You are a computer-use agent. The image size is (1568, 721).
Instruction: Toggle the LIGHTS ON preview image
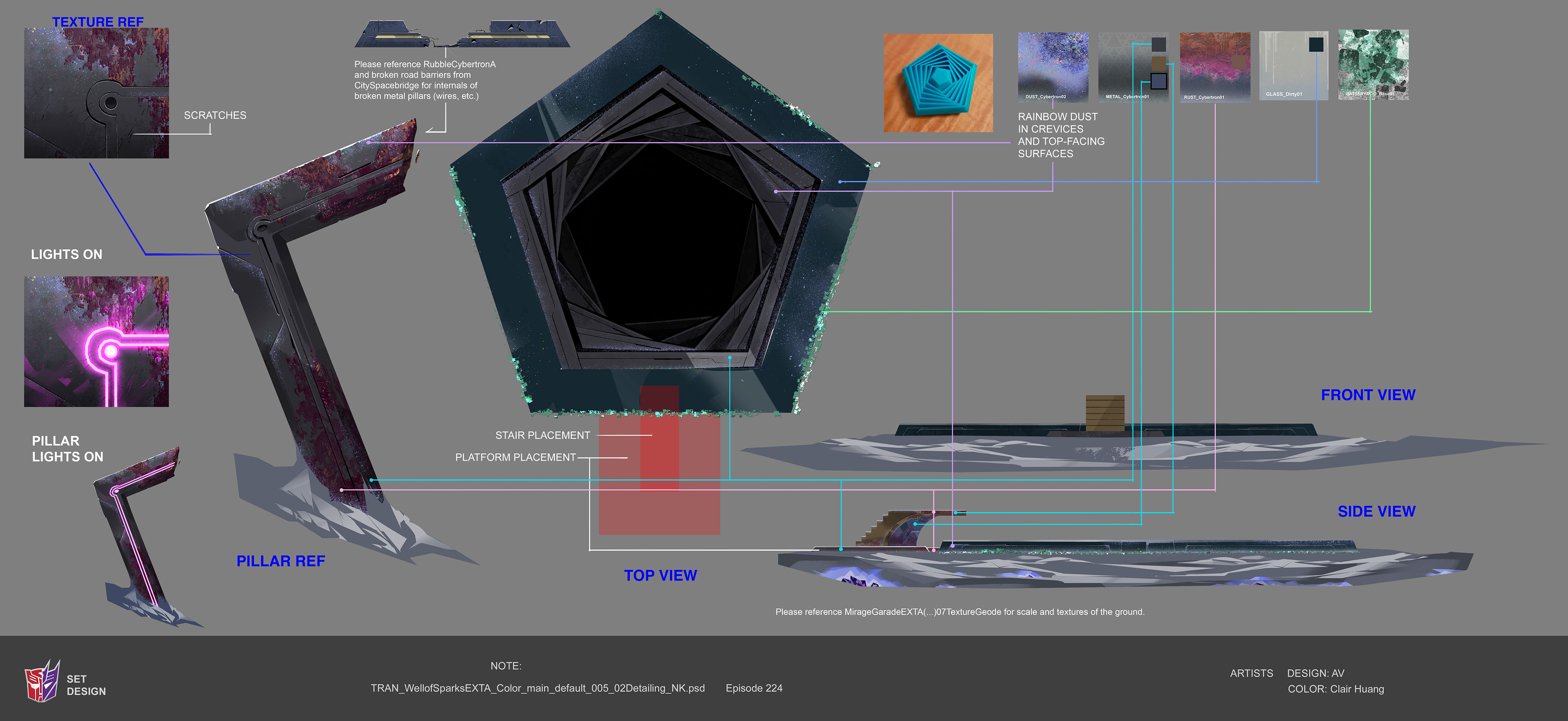tap(96, 342)
